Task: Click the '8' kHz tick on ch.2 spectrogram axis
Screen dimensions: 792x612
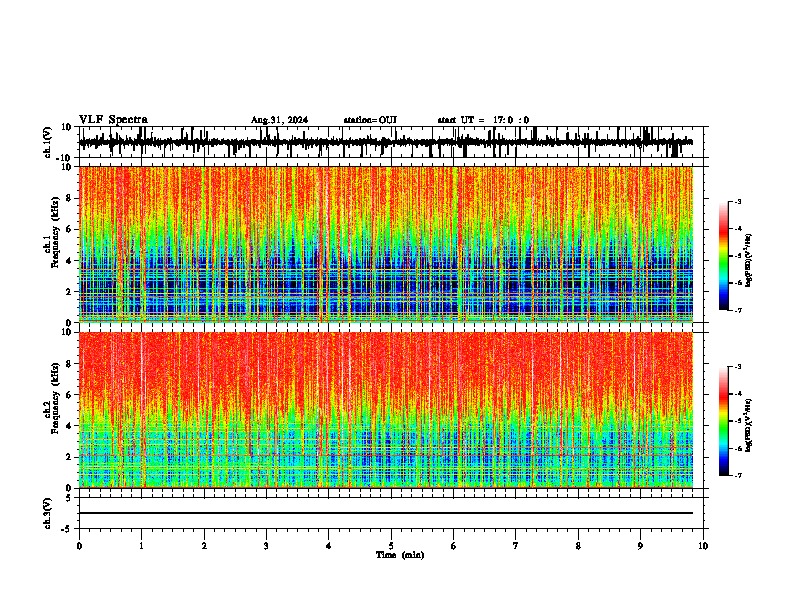Action: [69, 364]
